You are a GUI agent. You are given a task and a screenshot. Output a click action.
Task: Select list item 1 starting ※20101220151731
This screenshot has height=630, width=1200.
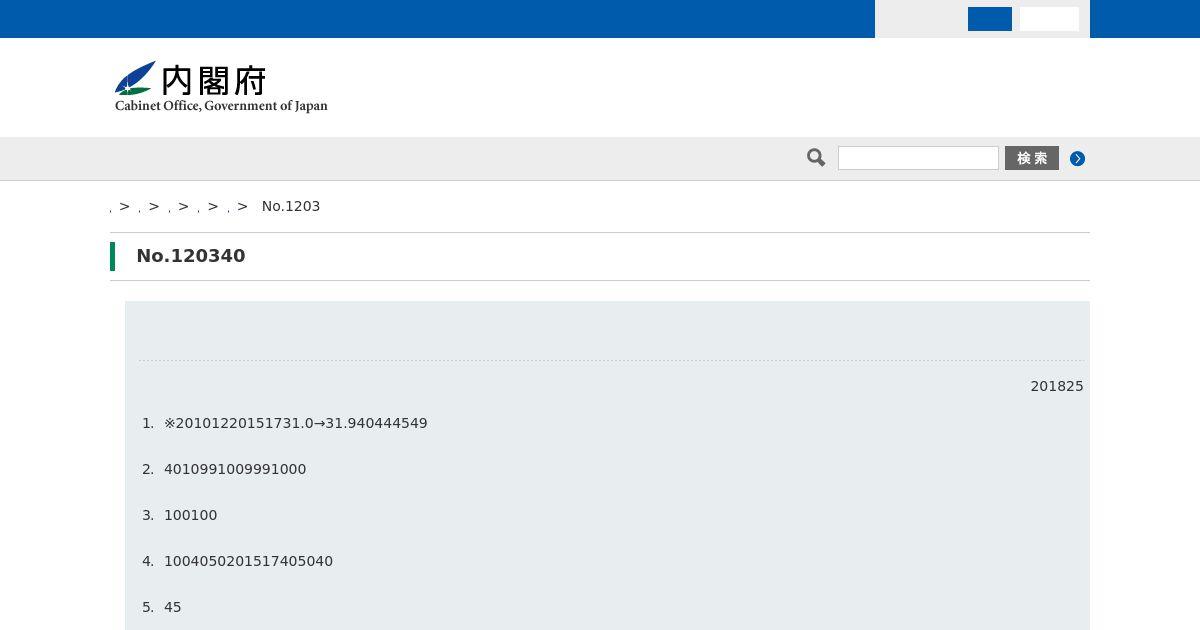[x=296, y=423]
